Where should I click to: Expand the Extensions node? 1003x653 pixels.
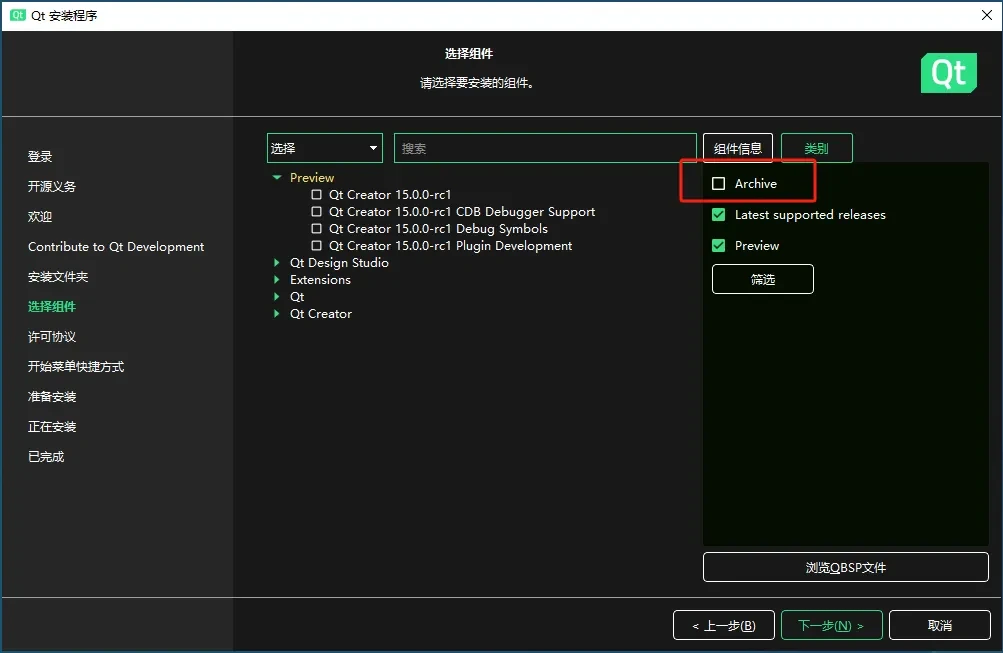coord(276,279)
